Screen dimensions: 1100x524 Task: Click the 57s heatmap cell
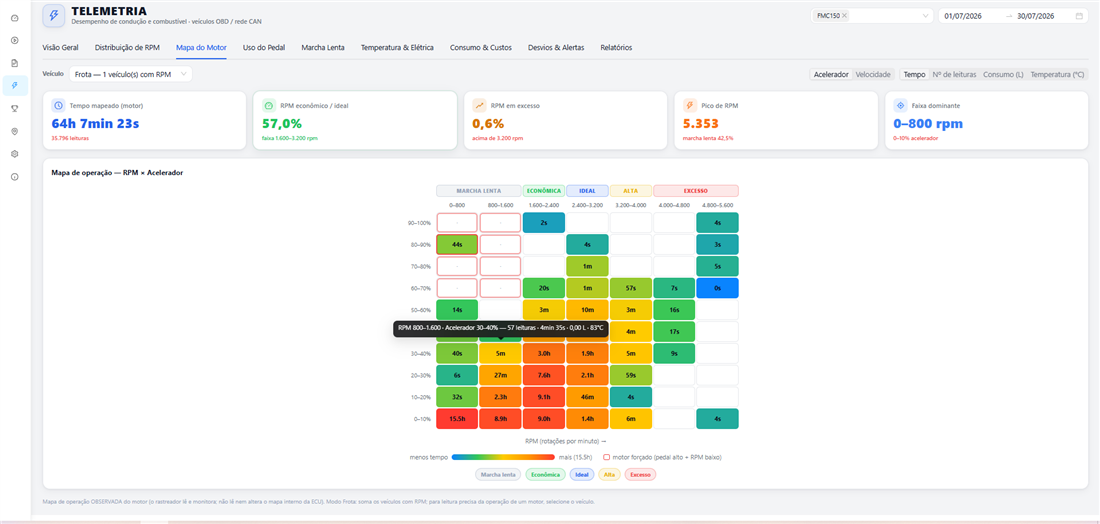pyautogui.click(x=631, y=288)
